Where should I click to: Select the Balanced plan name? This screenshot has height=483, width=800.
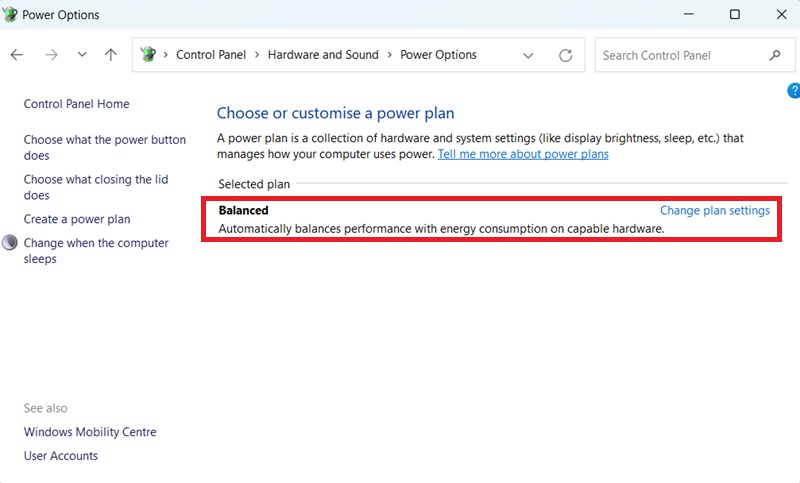pos(243,211)
